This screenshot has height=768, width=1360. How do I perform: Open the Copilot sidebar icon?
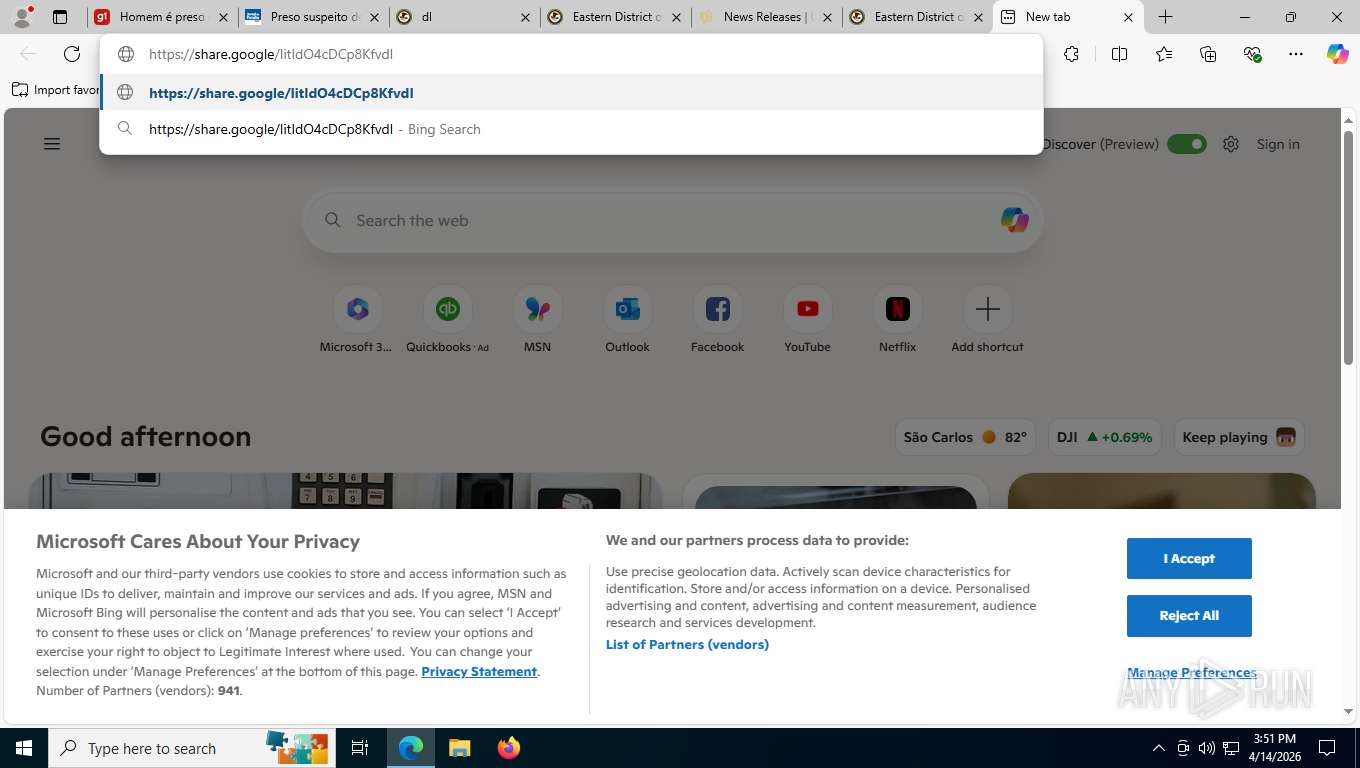pos(1338,54)
